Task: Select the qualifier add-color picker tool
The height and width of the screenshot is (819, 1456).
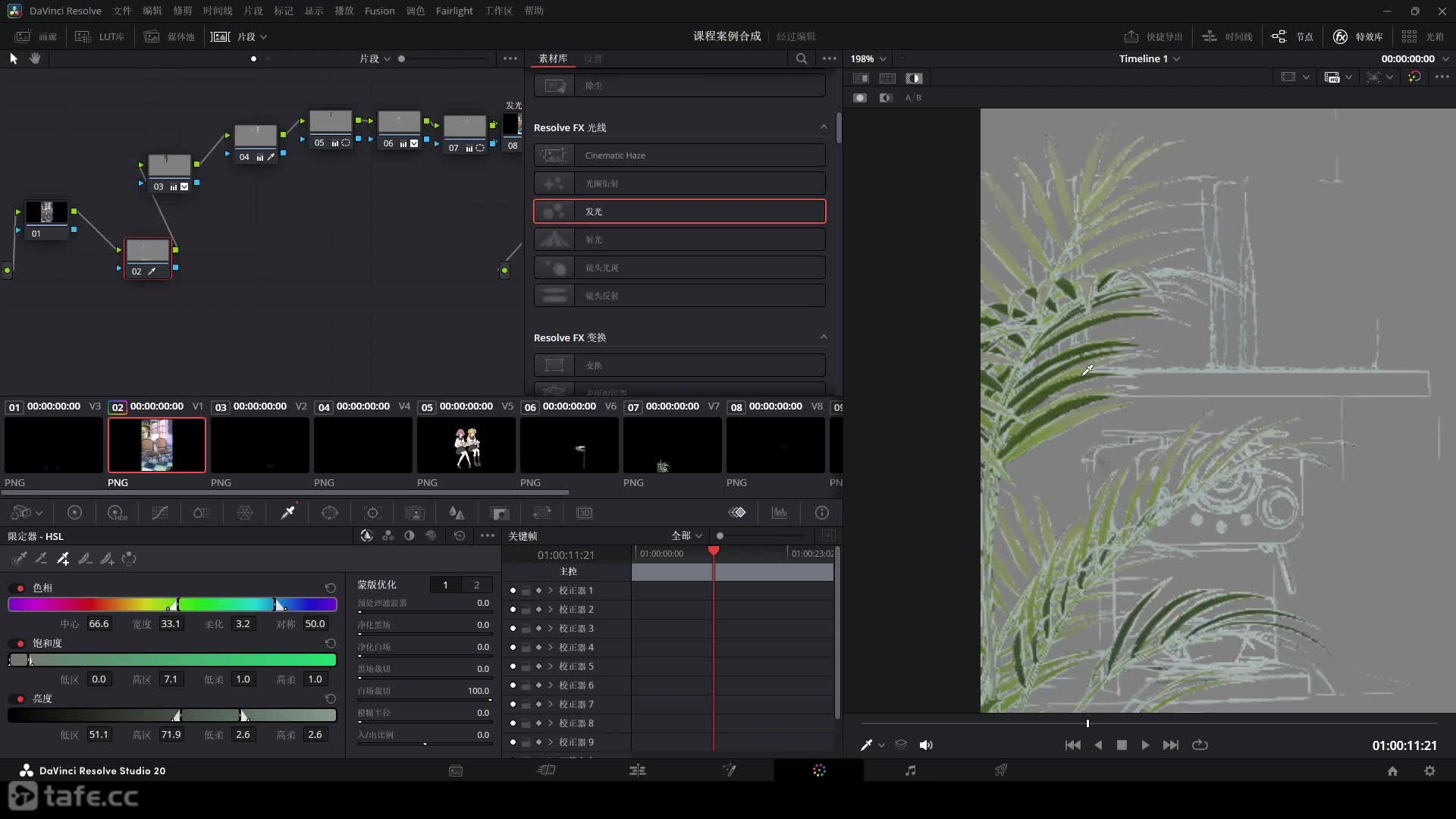Action: click(64, 560)
